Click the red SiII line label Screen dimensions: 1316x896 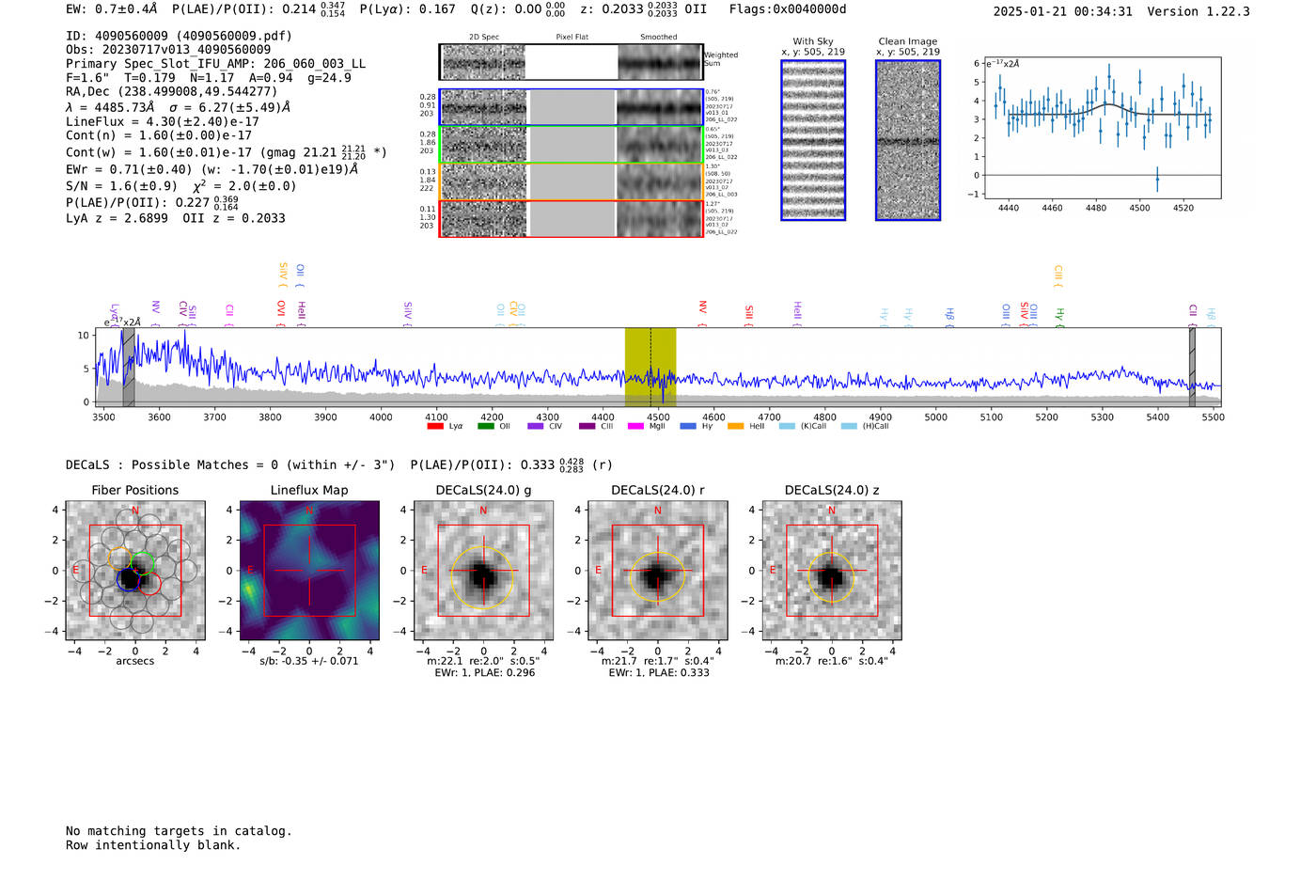[749, 314]
